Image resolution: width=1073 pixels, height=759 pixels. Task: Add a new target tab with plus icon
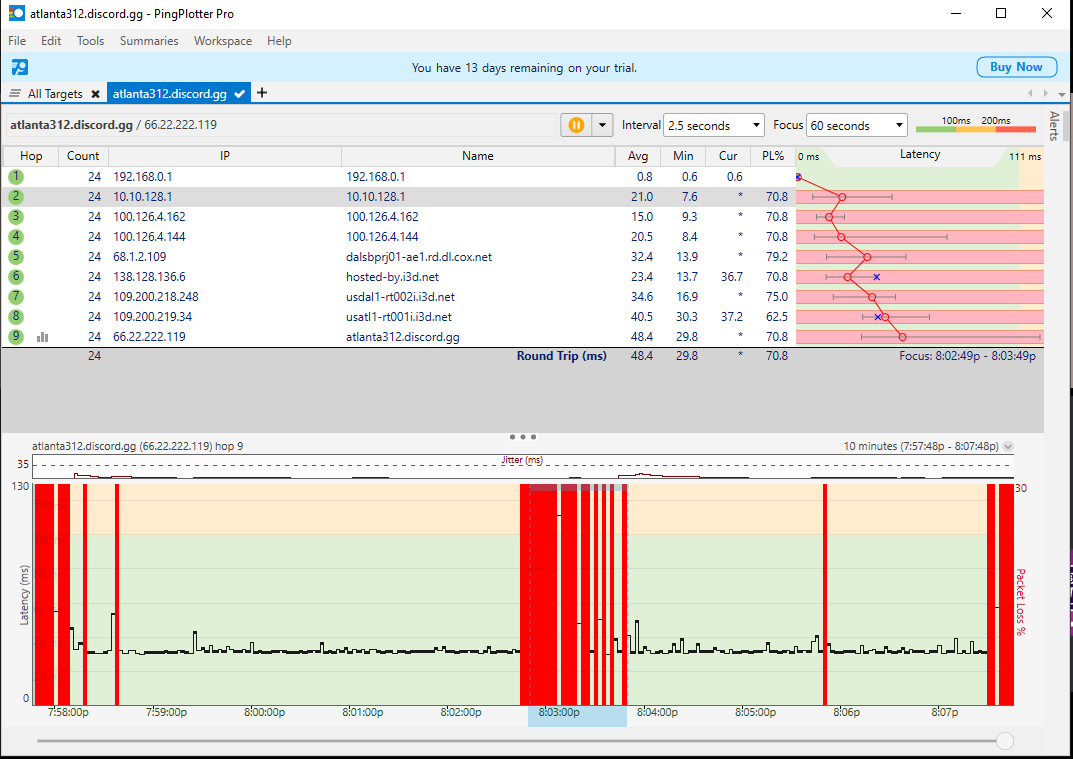pyautogui.click(x=262, y=93)
